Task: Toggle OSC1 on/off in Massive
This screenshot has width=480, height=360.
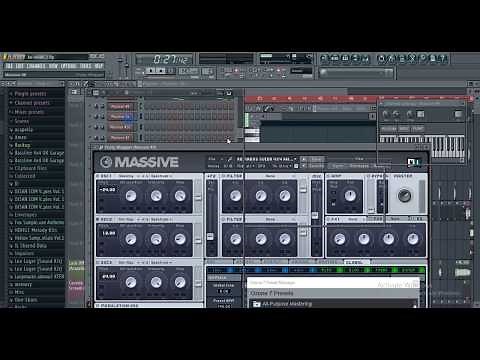Action: click(98, 176)
